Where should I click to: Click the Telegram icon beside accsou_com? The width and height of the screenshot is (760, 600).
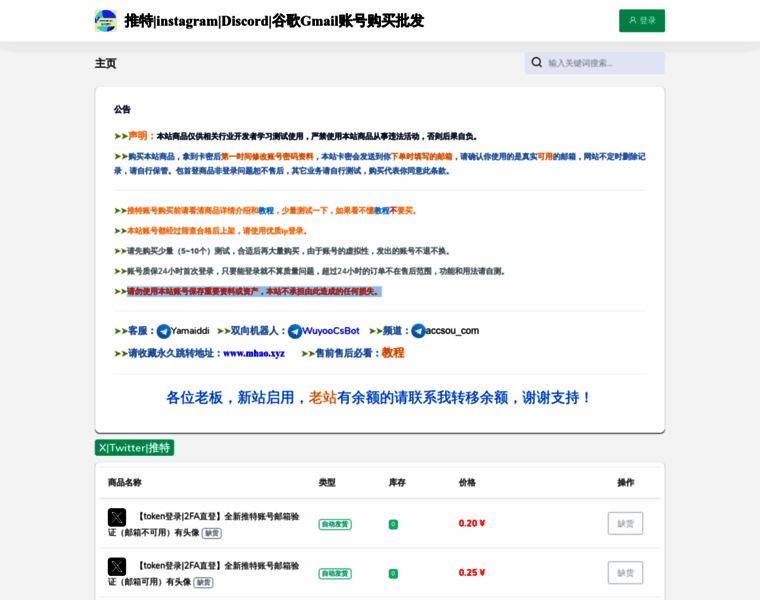tap(418, 331)
